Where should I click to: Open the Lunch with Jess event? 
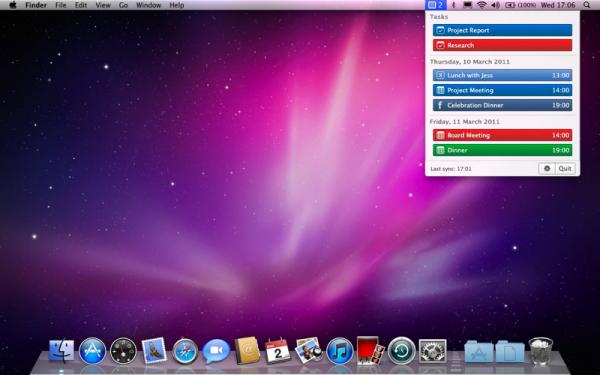502,75
